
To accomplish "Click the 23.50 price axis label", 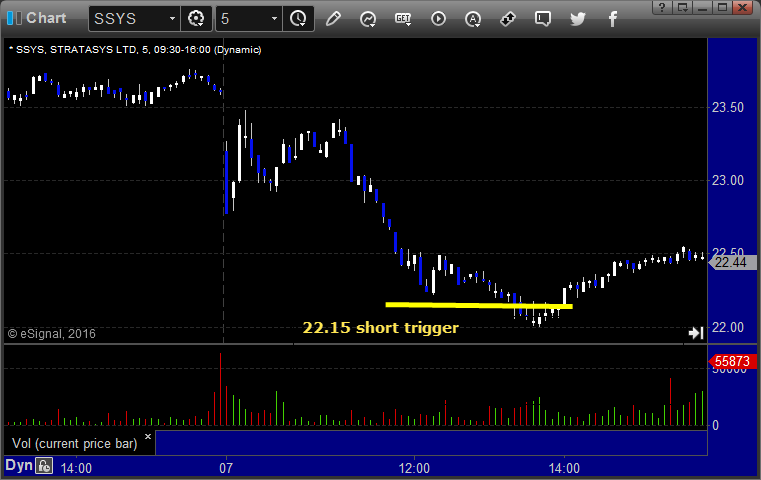I will (x=728, y=107).
